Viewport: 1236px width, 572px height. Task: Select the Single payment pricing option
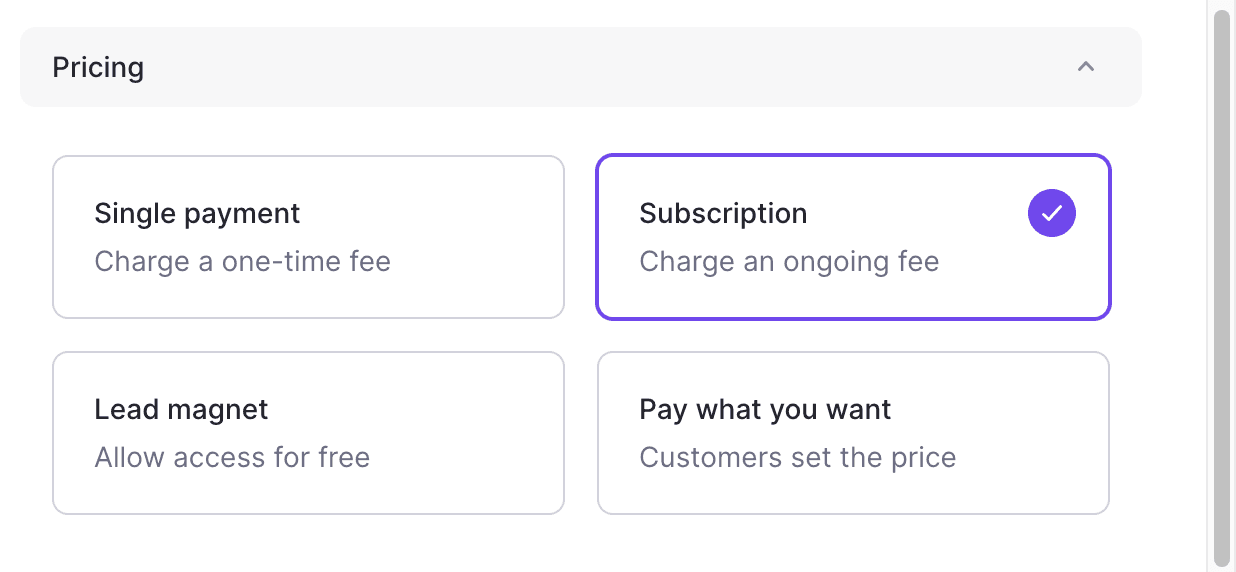(x=308, y=237)
